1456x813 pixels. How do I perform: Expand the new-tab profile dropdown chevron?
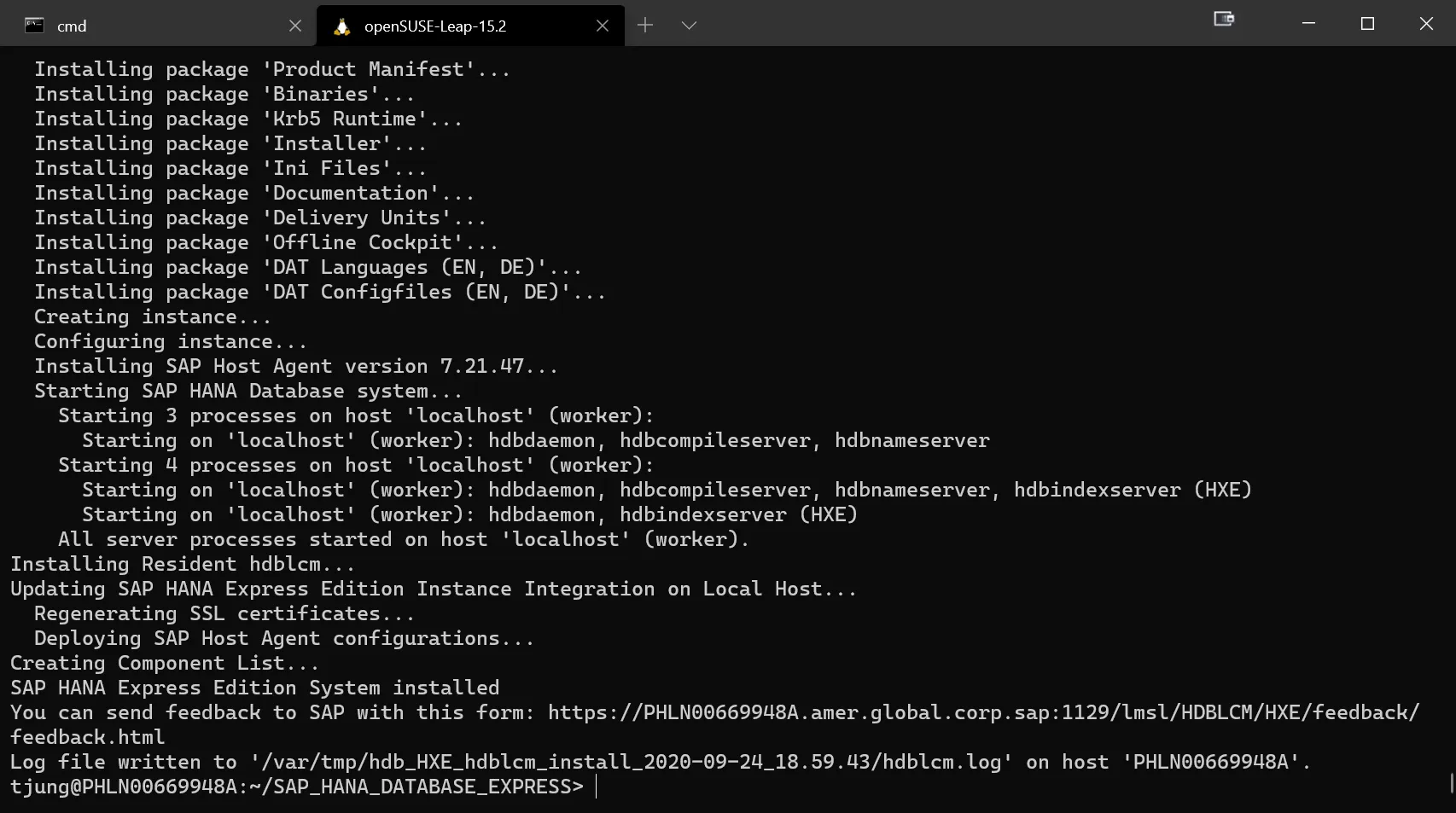pos(689,26)
